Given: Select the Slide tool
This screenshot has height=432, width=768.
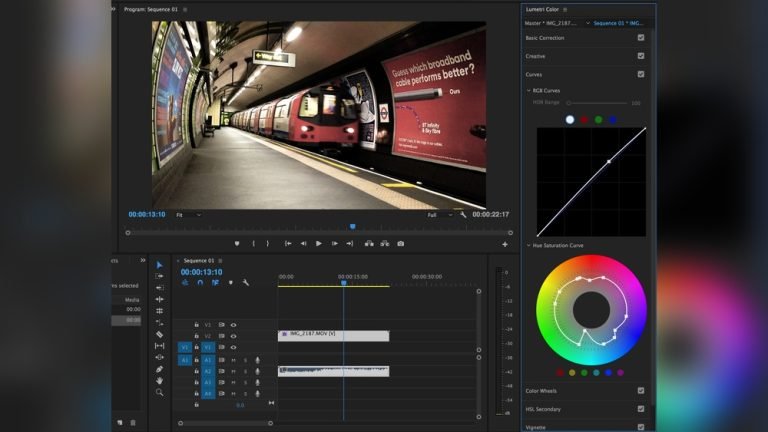Looking at the screenshot, I should tap(159, 358).
